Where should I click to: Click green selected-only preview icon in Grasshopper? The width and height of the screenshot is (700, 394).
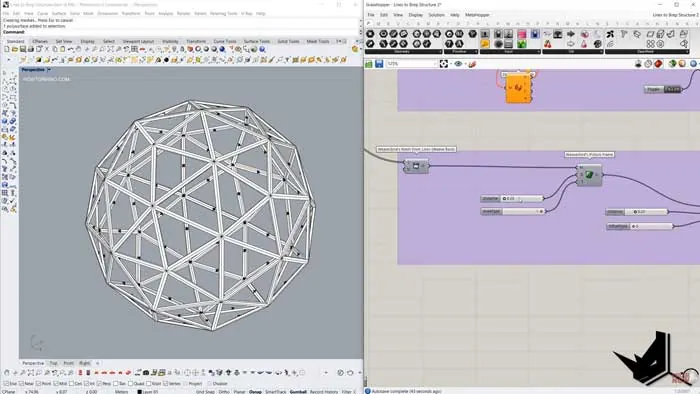672,64
